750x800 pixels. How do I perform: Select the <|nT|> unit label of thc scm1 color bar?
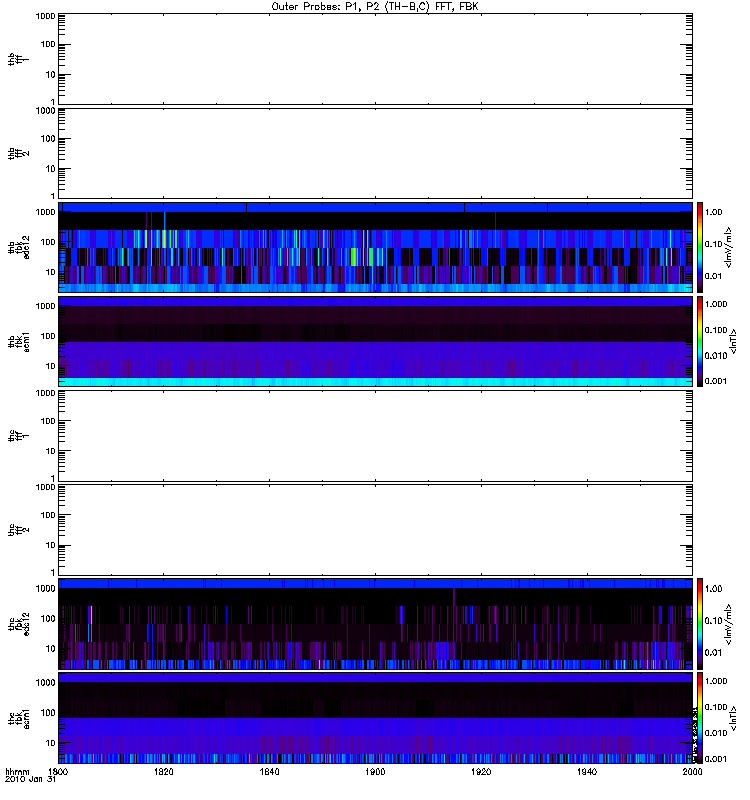(x=733, y=718)
